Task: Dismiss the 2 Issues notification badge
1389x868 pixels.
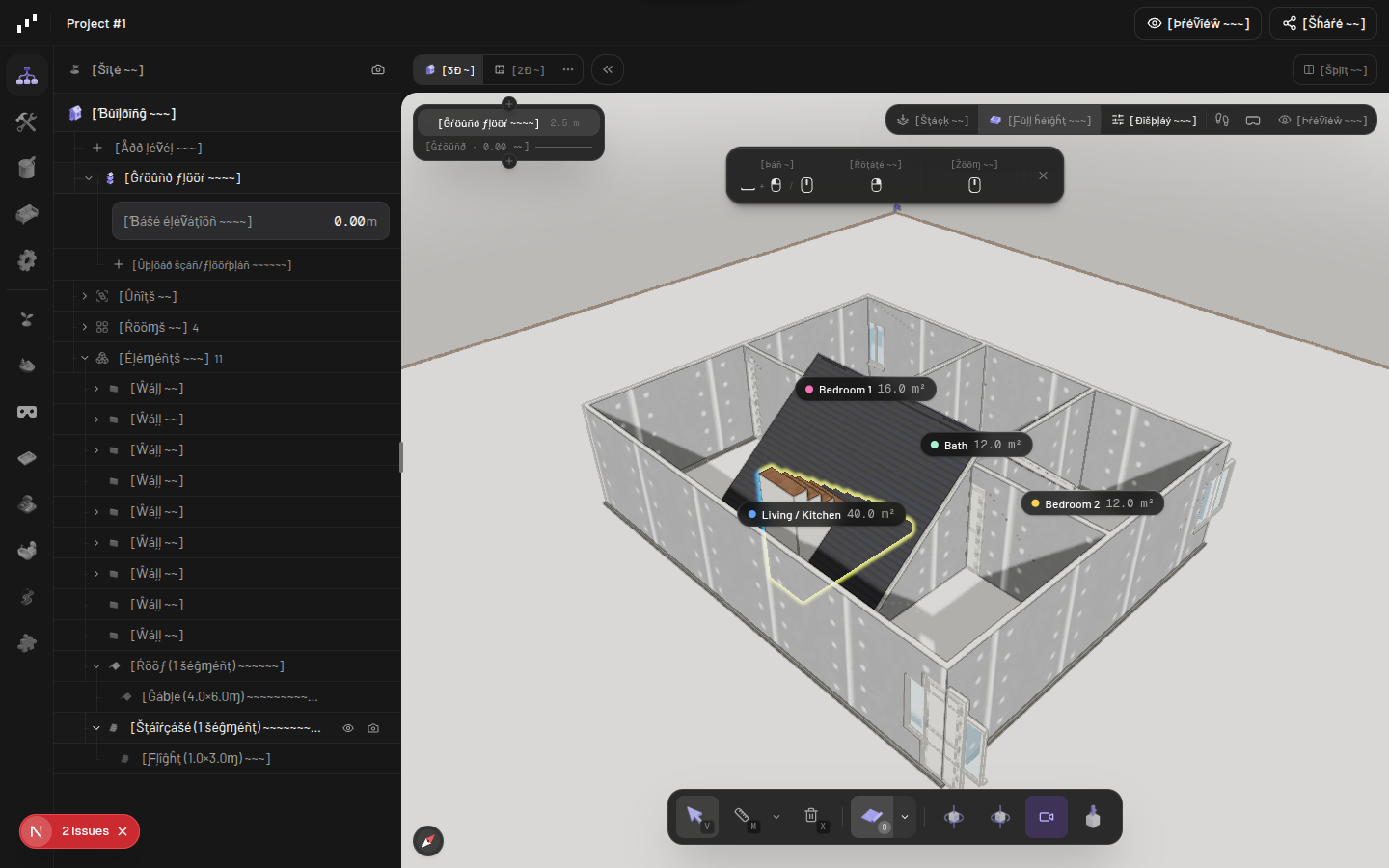Action: [x=123, y=831]
